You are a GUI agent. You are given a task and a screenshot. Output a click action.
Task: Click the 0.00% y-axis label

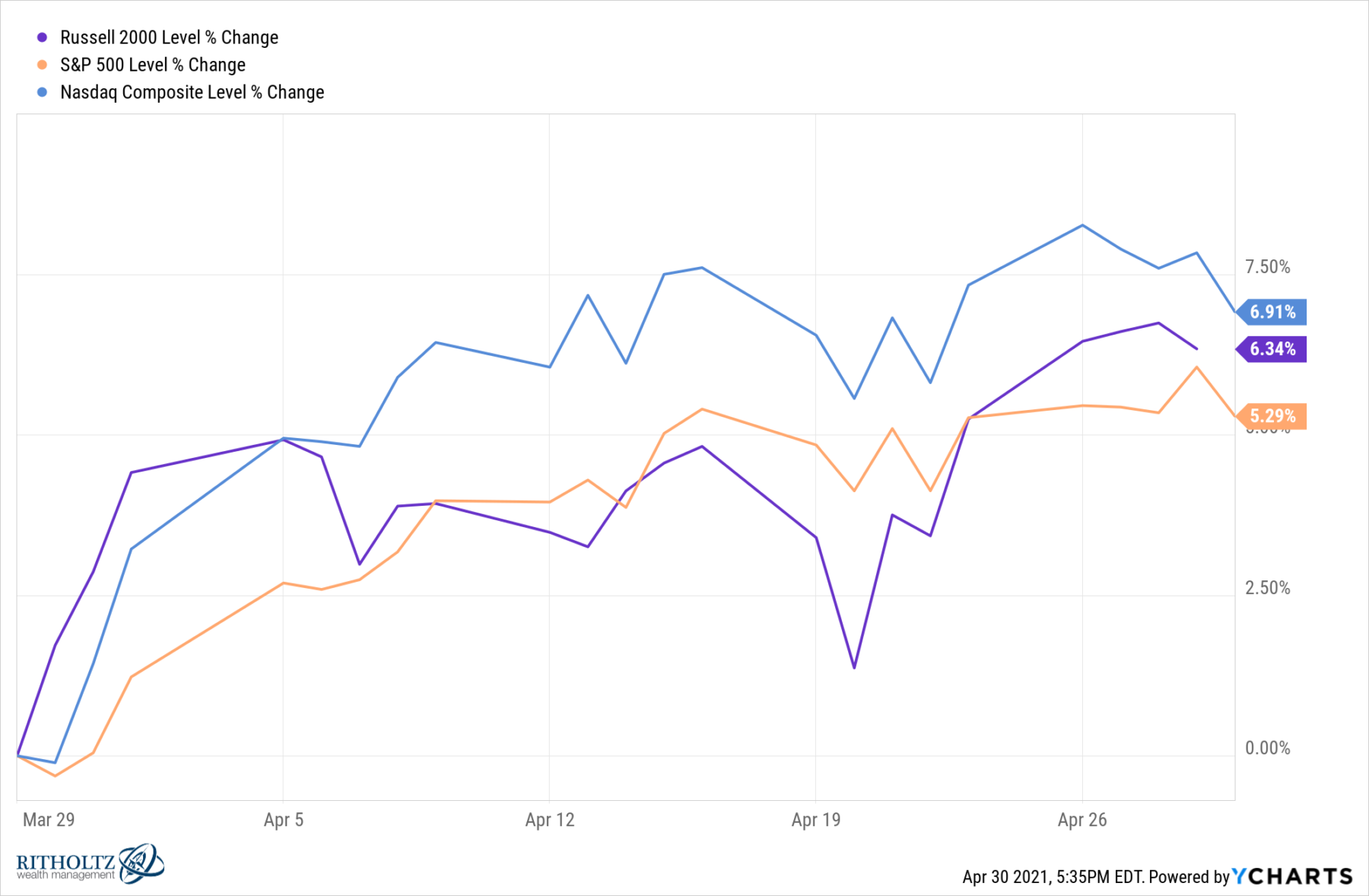click(x=1267, y=748)
